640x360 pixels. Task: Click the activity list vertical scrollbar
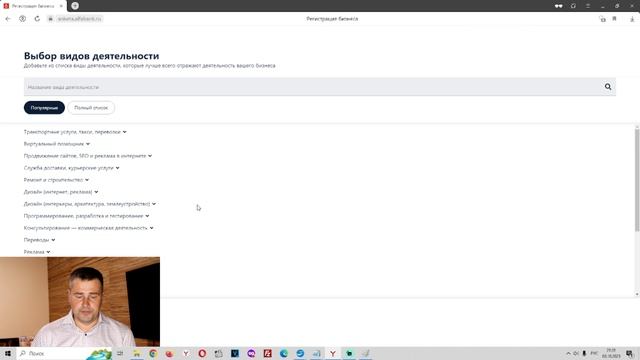[637, 181]
